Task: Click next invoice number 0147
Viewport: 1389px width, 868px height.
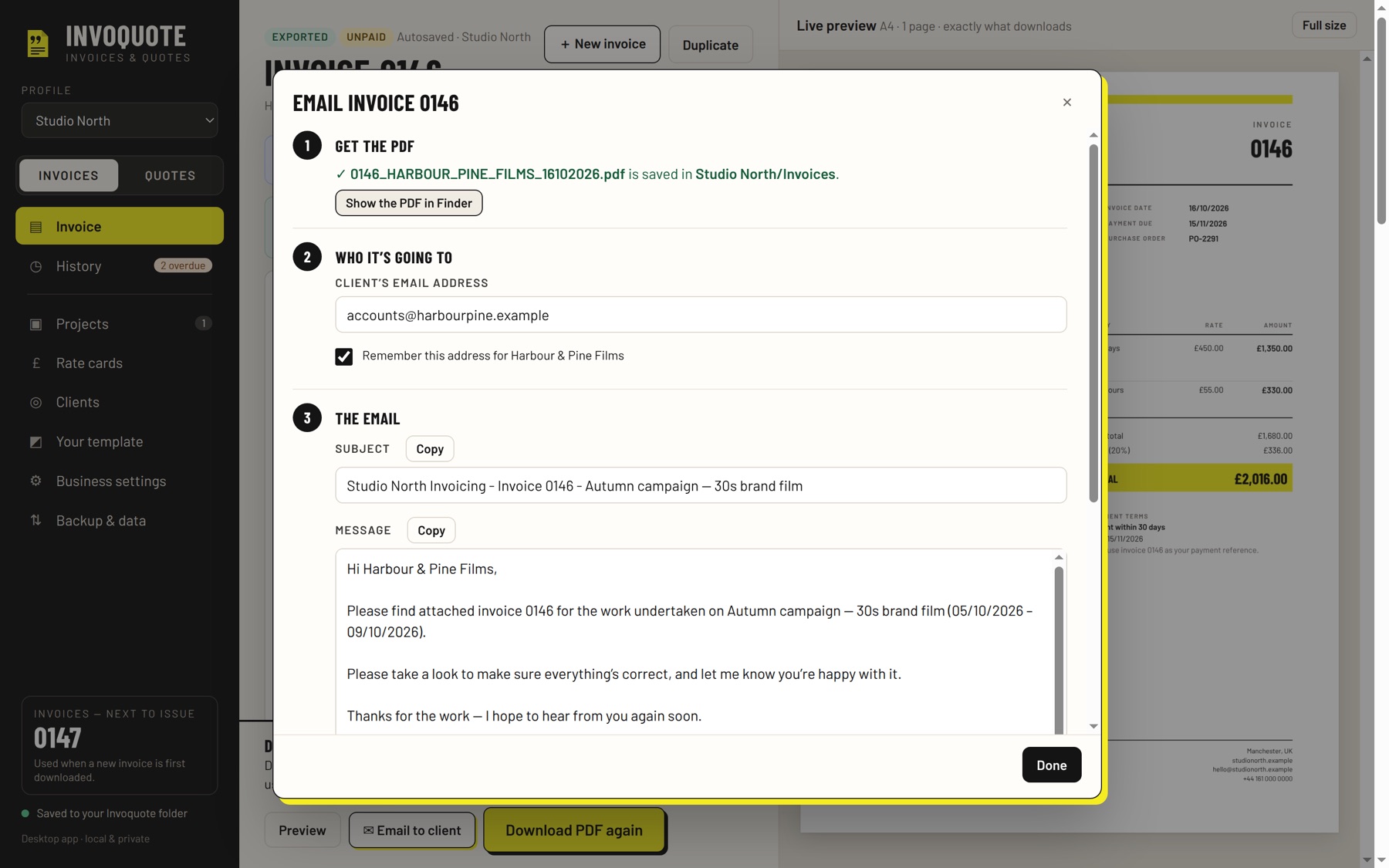Action: tap(58, 738)
